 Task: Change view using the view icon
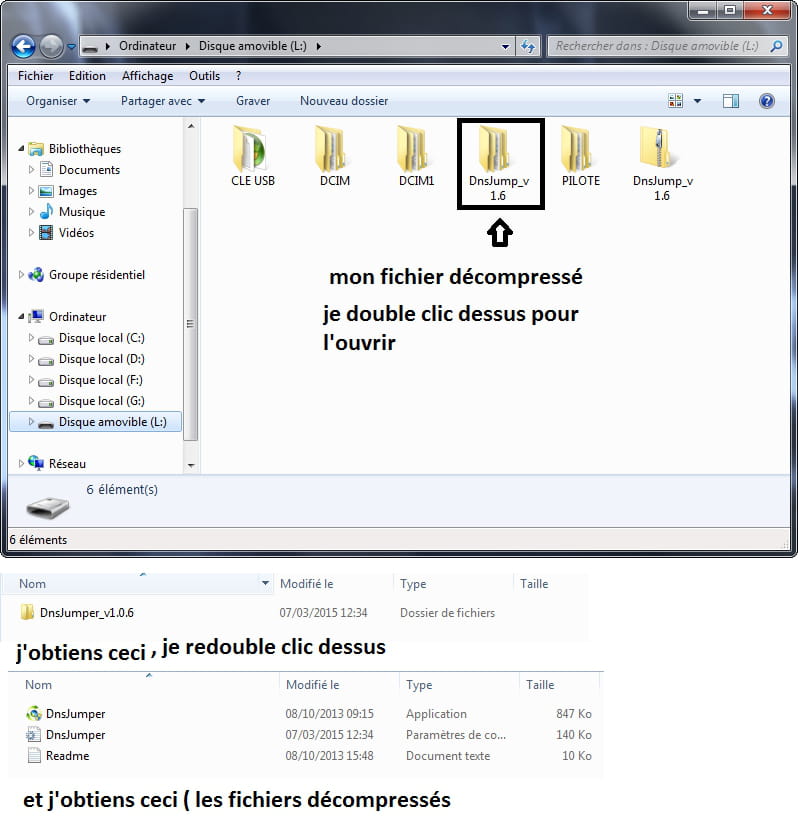[x=675, y=101]
